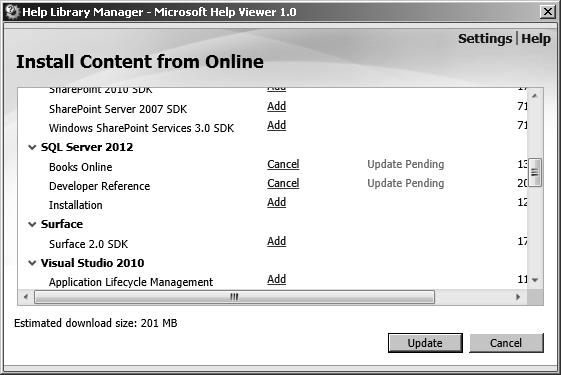Click the horizontal scrollbar left arrow
This screenshot has height=375, width=561.
[x=26, y=297]
